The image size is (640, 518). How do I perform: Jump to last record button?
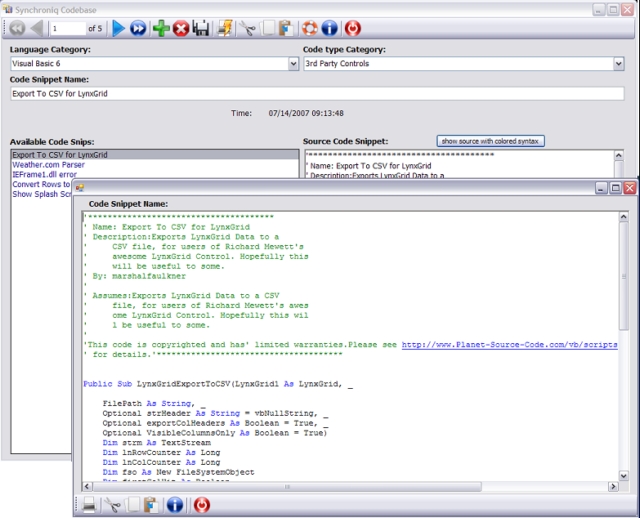tap(138, 28)
